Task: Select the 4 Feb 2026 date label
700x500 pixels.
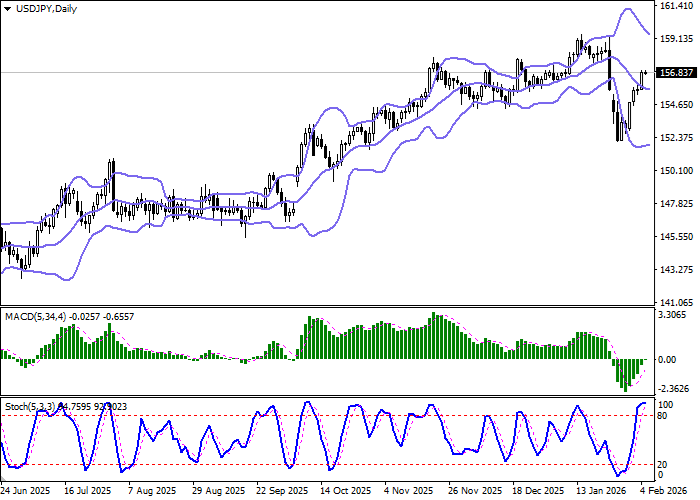Action: click(664, 492)
